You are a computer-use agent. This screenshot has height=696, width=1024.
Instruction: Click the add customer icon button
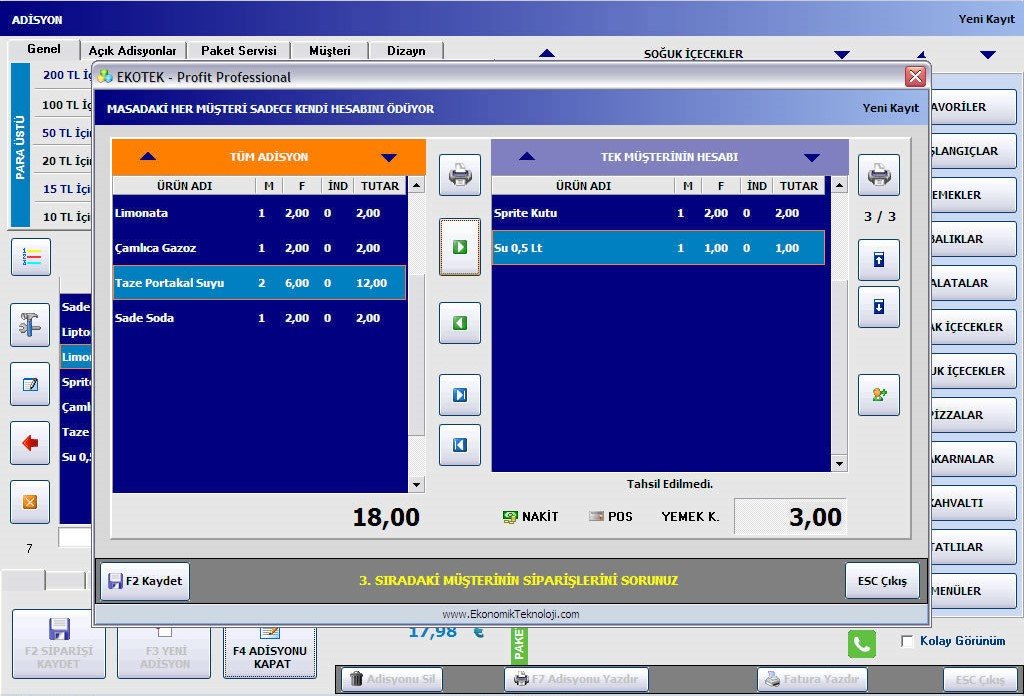click(x=878, y=395)
